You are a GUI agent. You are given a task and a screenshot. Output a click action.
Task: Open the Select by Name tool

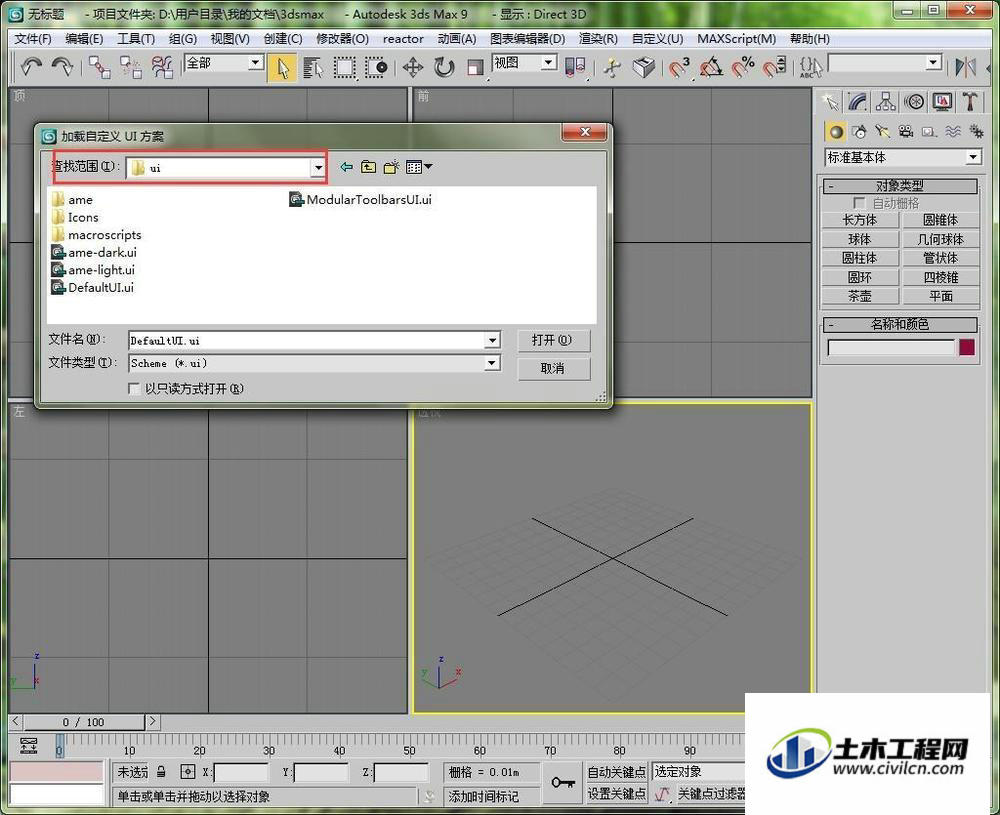312,67
